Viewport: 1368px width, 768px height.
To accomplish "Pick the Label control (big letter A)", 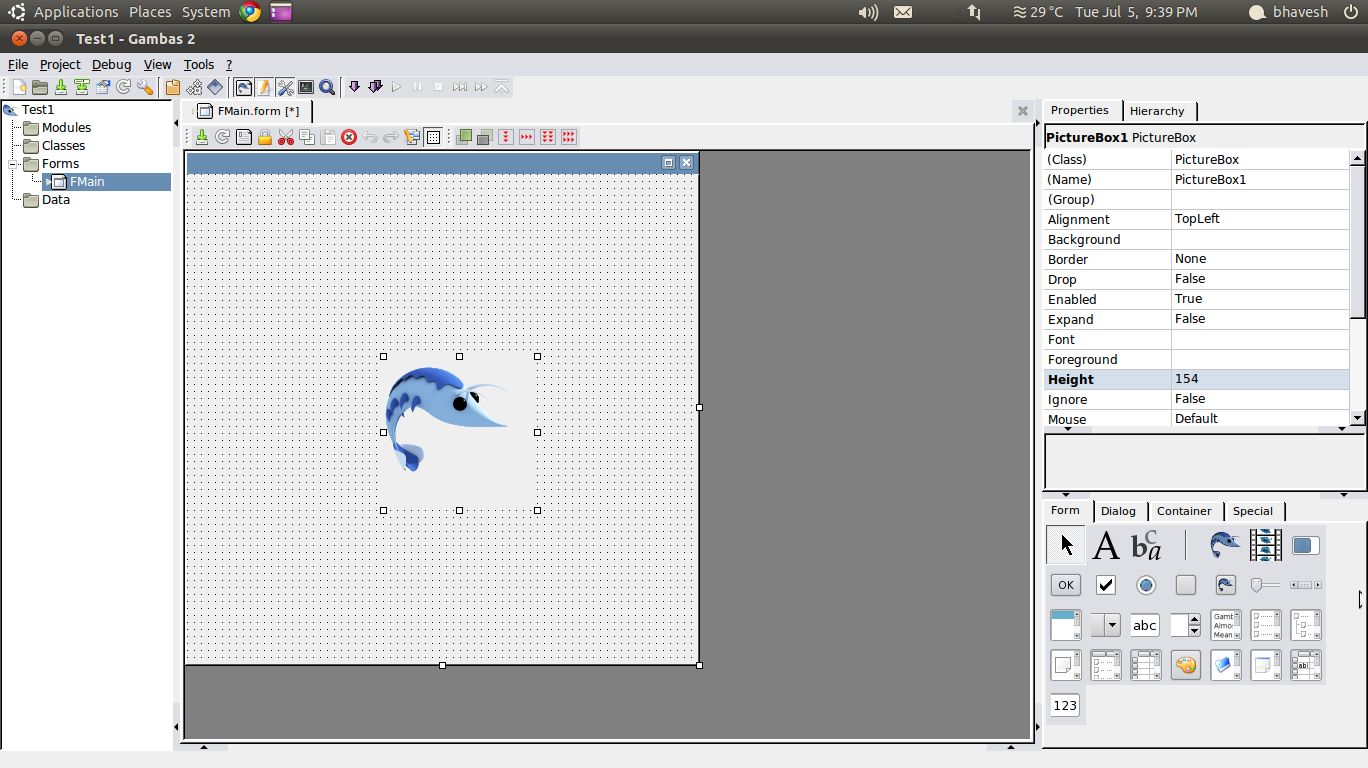I will [1105, 545].
